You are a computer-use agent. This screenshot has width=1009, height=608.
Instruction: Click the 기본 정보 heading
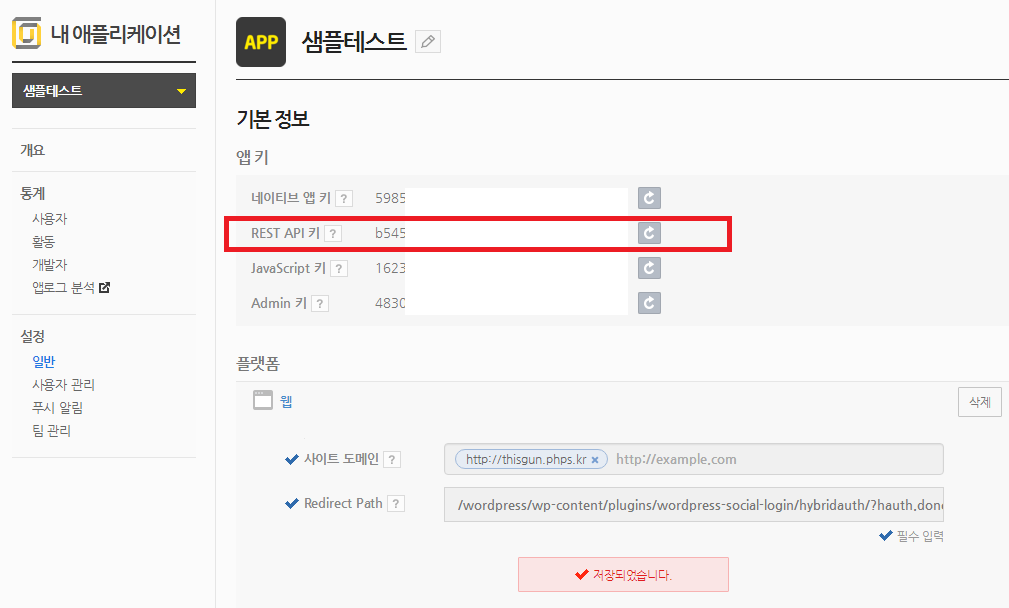(273, 119)
